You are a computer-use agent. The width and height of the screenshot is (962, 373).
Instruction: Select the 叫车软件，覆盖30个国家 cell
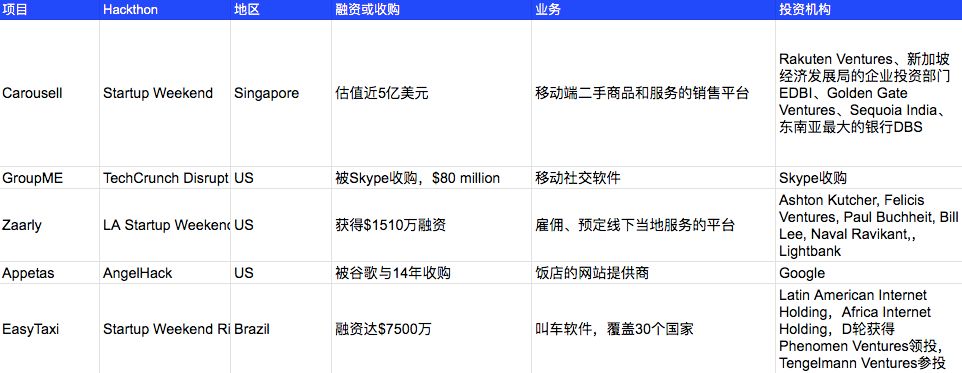click(x=653, y=329)
